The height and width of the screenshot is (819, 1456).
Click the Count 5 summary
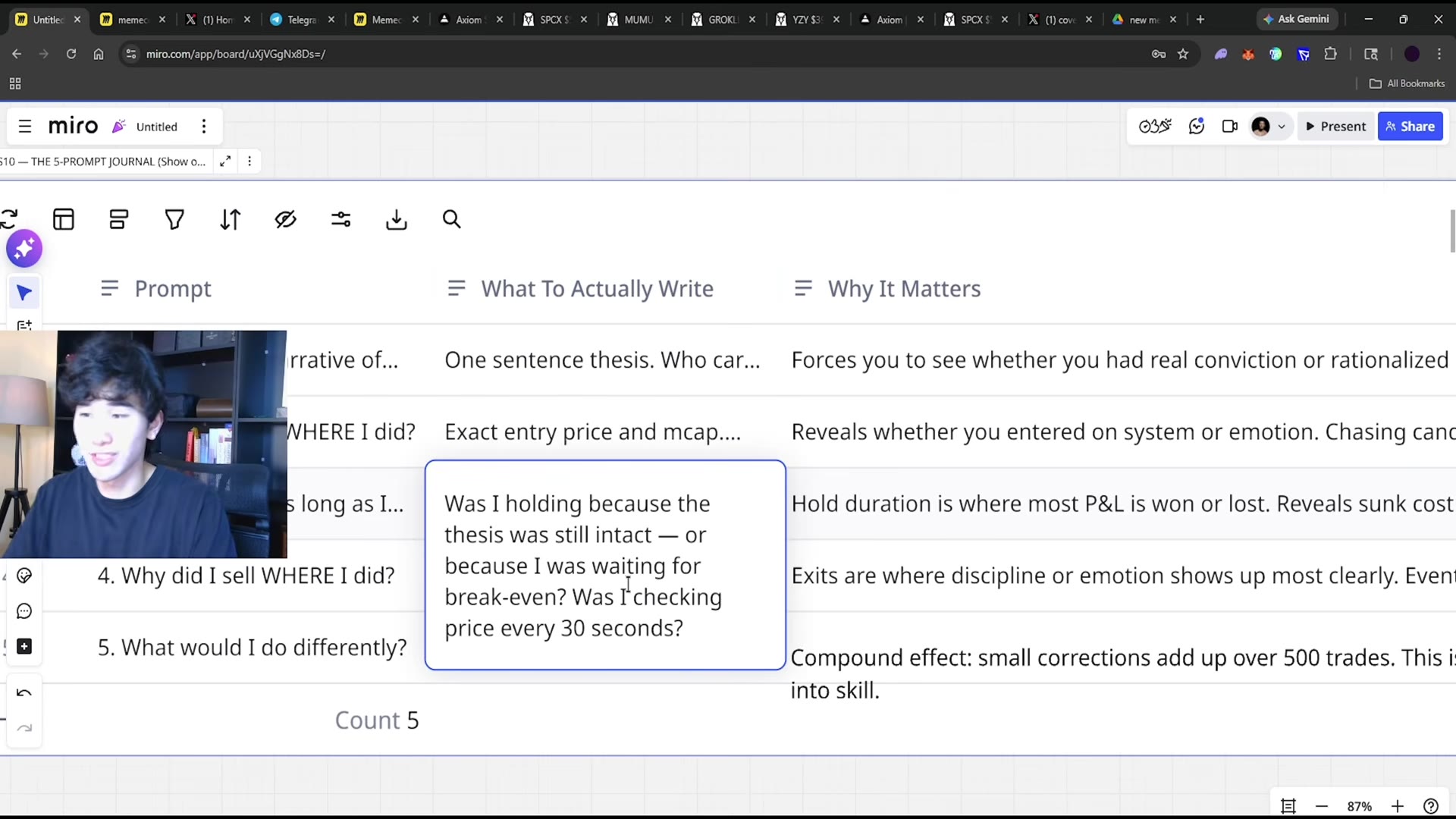377,720
